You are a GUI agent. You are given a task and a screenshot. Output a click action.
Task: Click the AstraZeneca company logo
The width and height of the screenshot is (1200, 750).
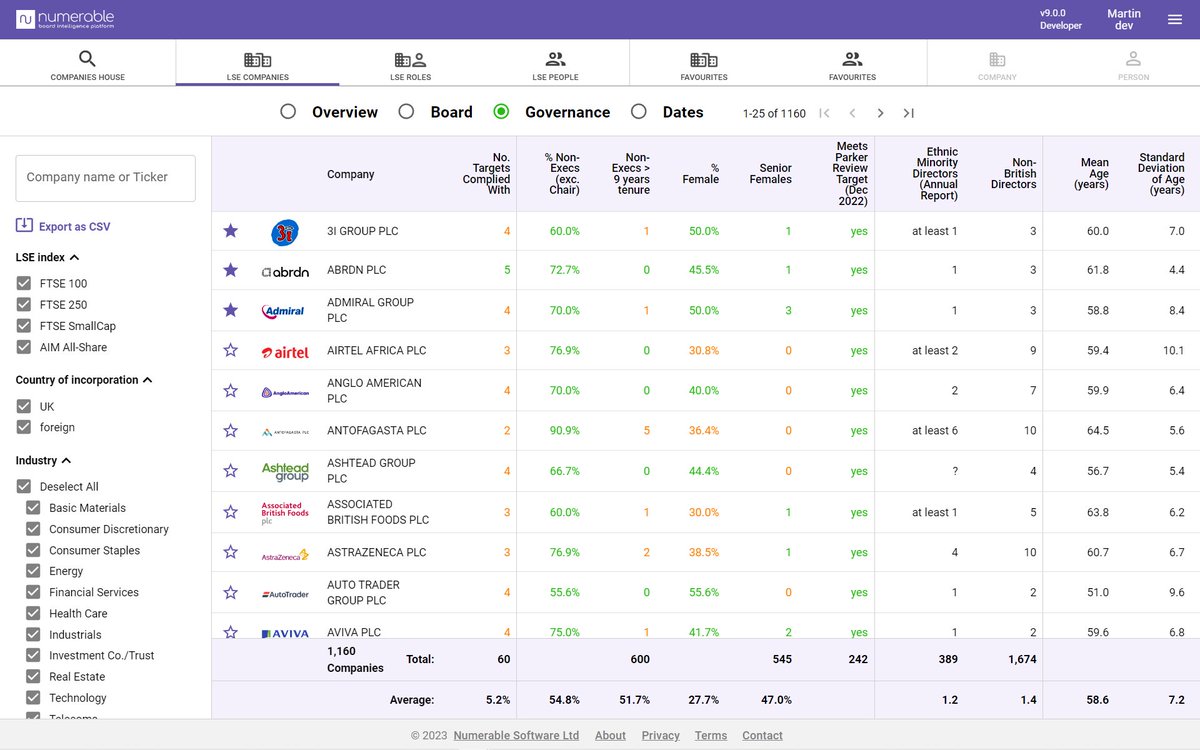pos(285,554)
